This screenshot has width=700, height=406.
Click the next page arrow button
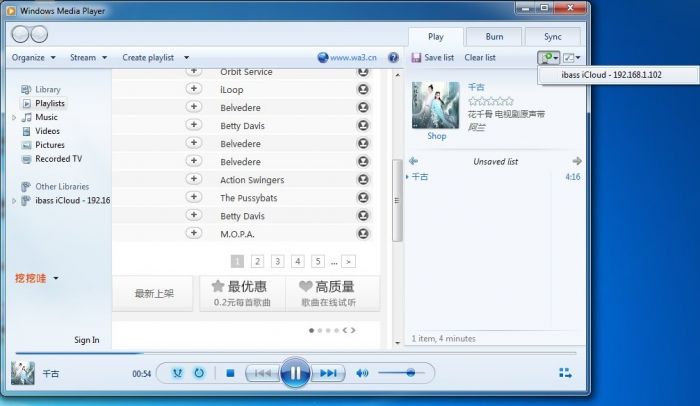click(x=348, y=261)
